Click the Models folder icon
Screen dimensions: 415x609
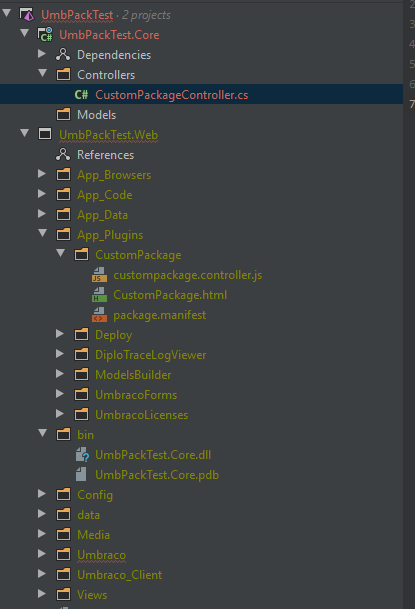[63, 115]
